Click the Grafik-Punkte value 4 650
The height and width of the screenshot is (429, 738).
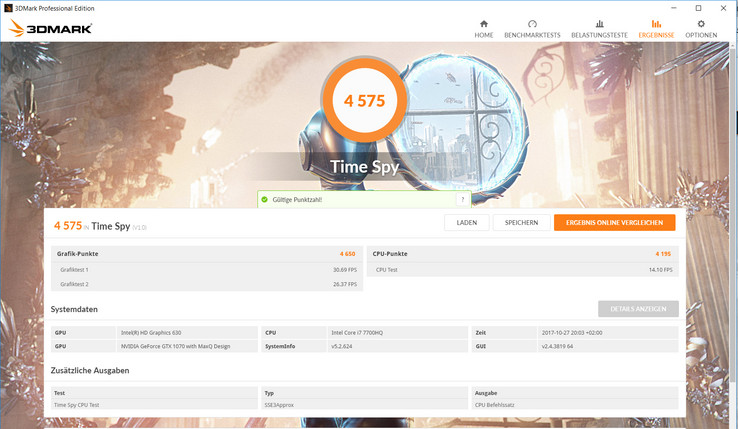[x=347, y=254]
